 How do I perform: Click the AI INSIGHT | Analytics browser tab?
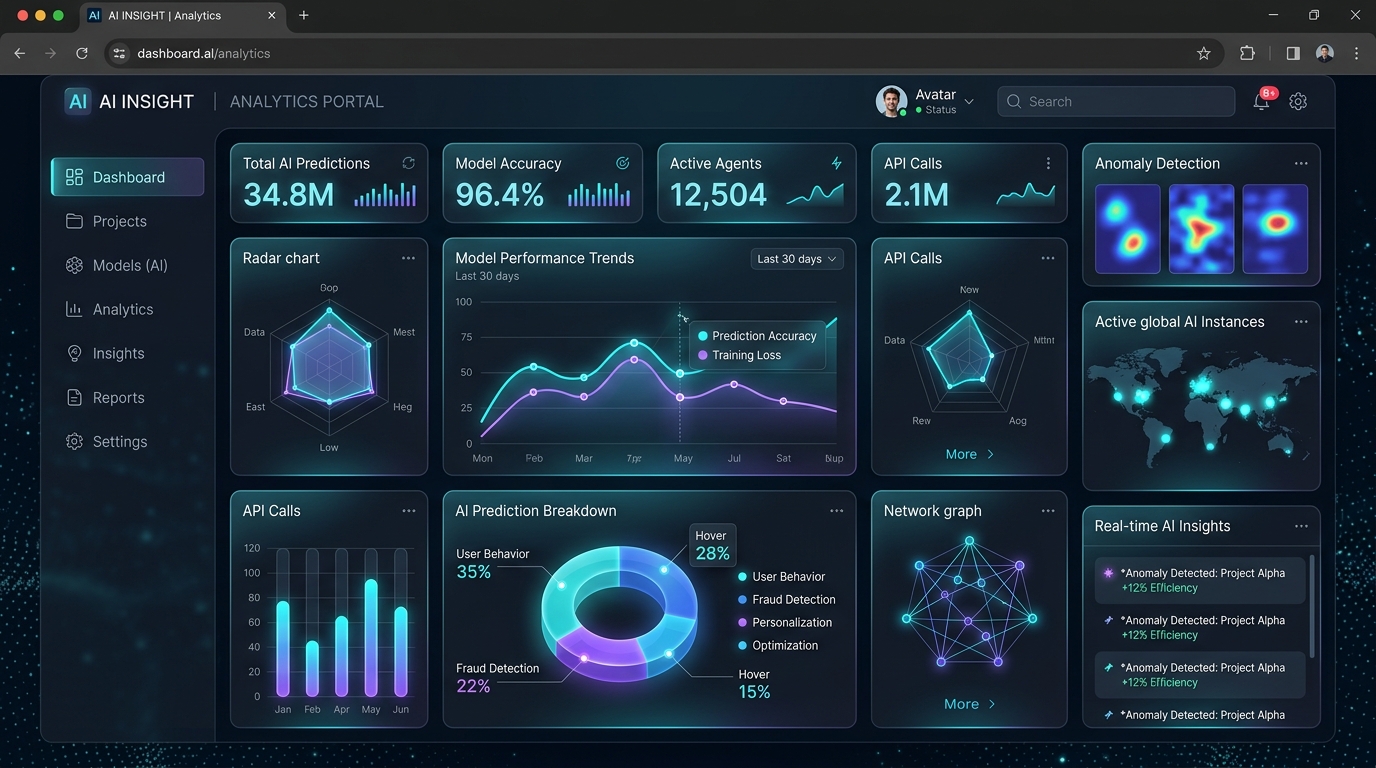click(183, 16)
